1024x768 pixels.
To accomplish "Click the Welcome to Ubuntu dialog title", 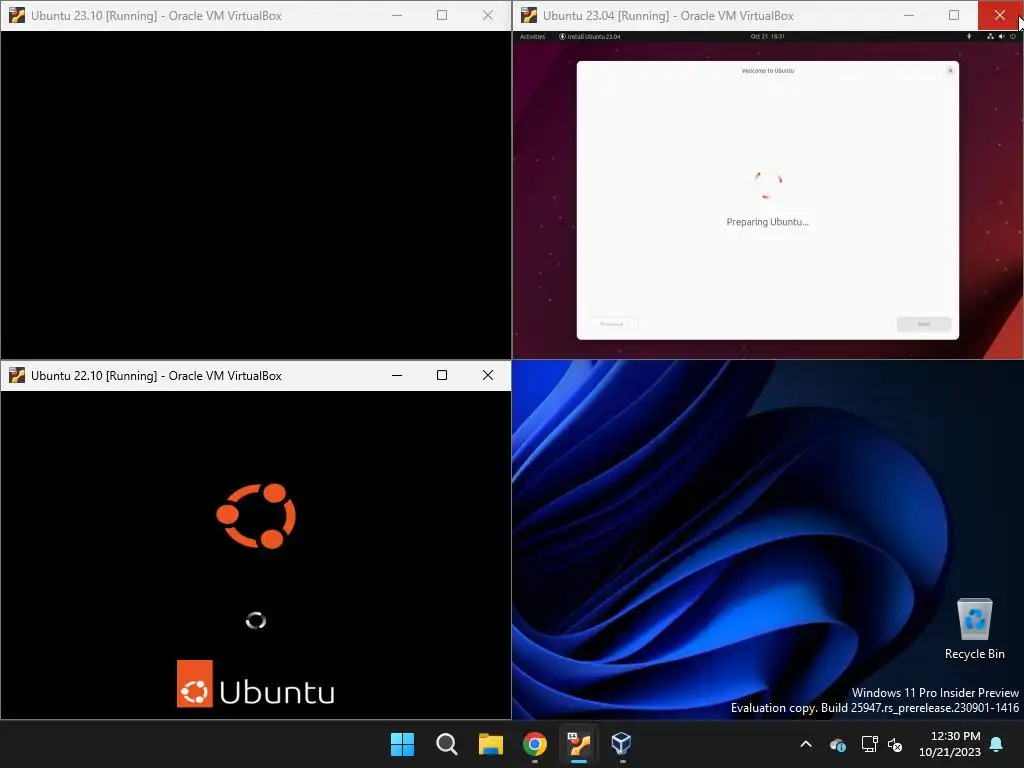I will click(768, 71).
